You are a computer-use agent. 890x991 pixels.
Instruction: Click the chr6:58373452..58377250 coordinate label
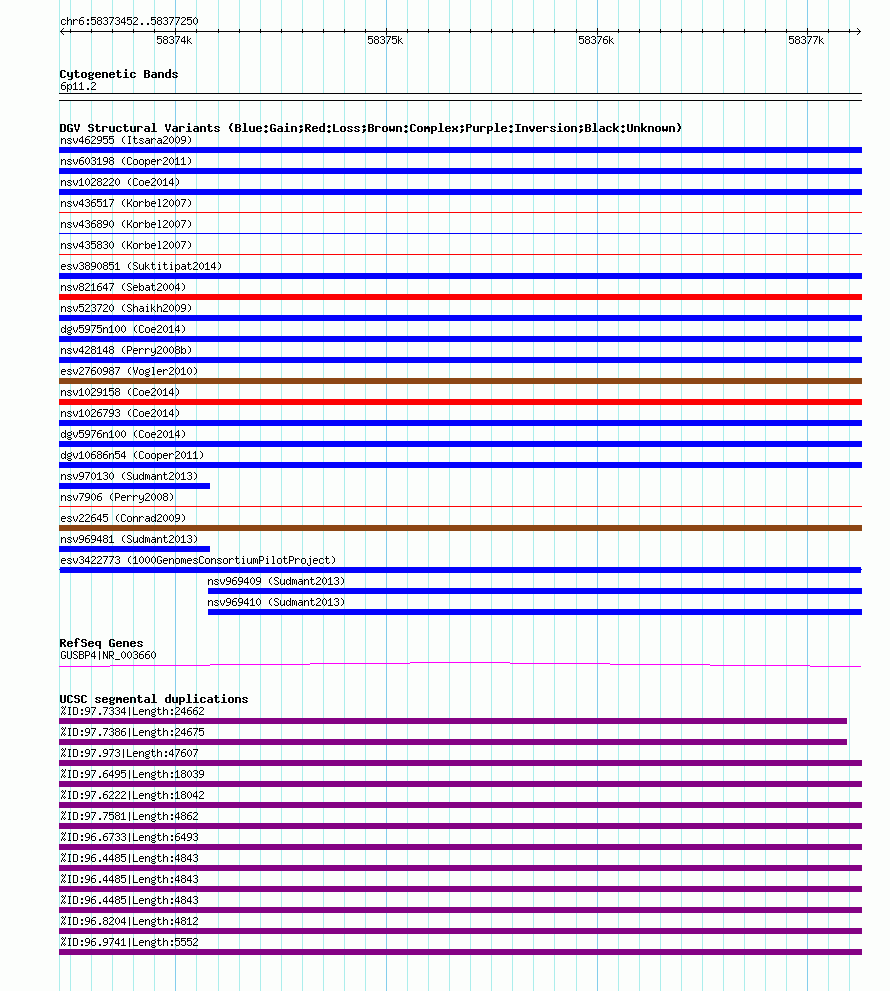[129, 21]
